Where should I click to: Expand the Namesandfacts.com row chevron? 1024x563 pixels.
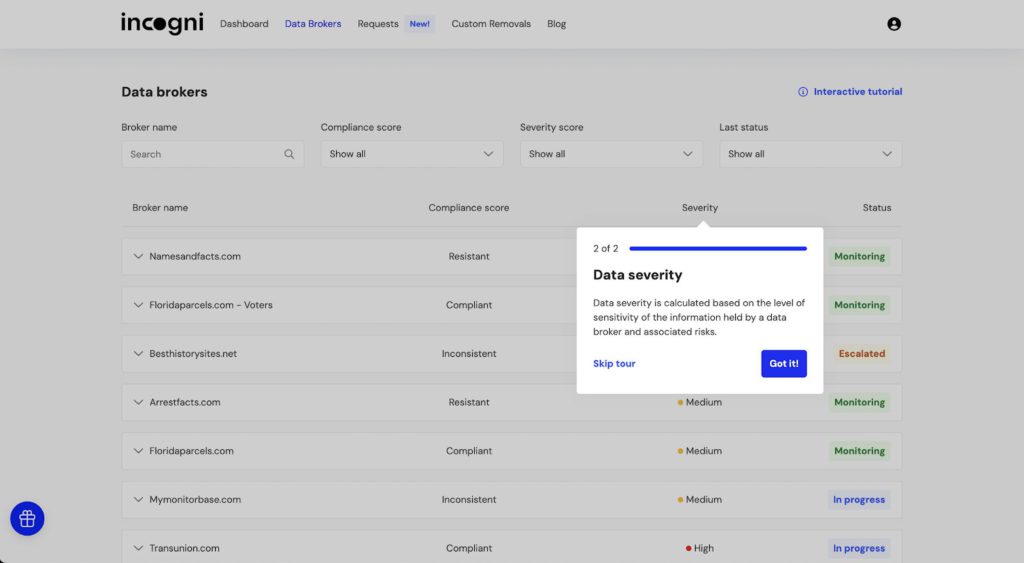[x=138, y=256]
